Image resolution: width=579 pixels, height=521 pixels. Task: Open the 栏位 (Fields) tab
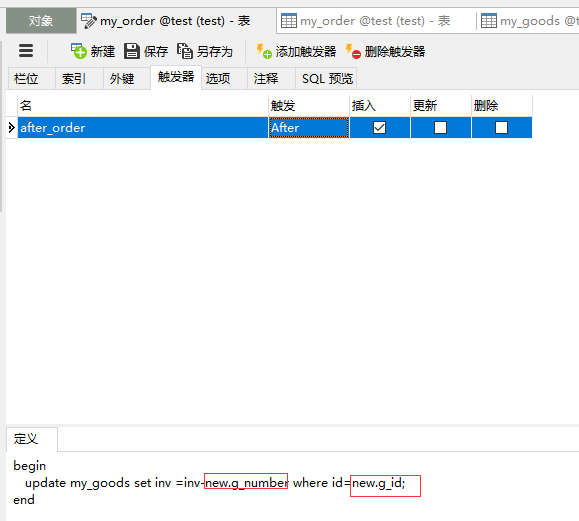tap(31, 79)
